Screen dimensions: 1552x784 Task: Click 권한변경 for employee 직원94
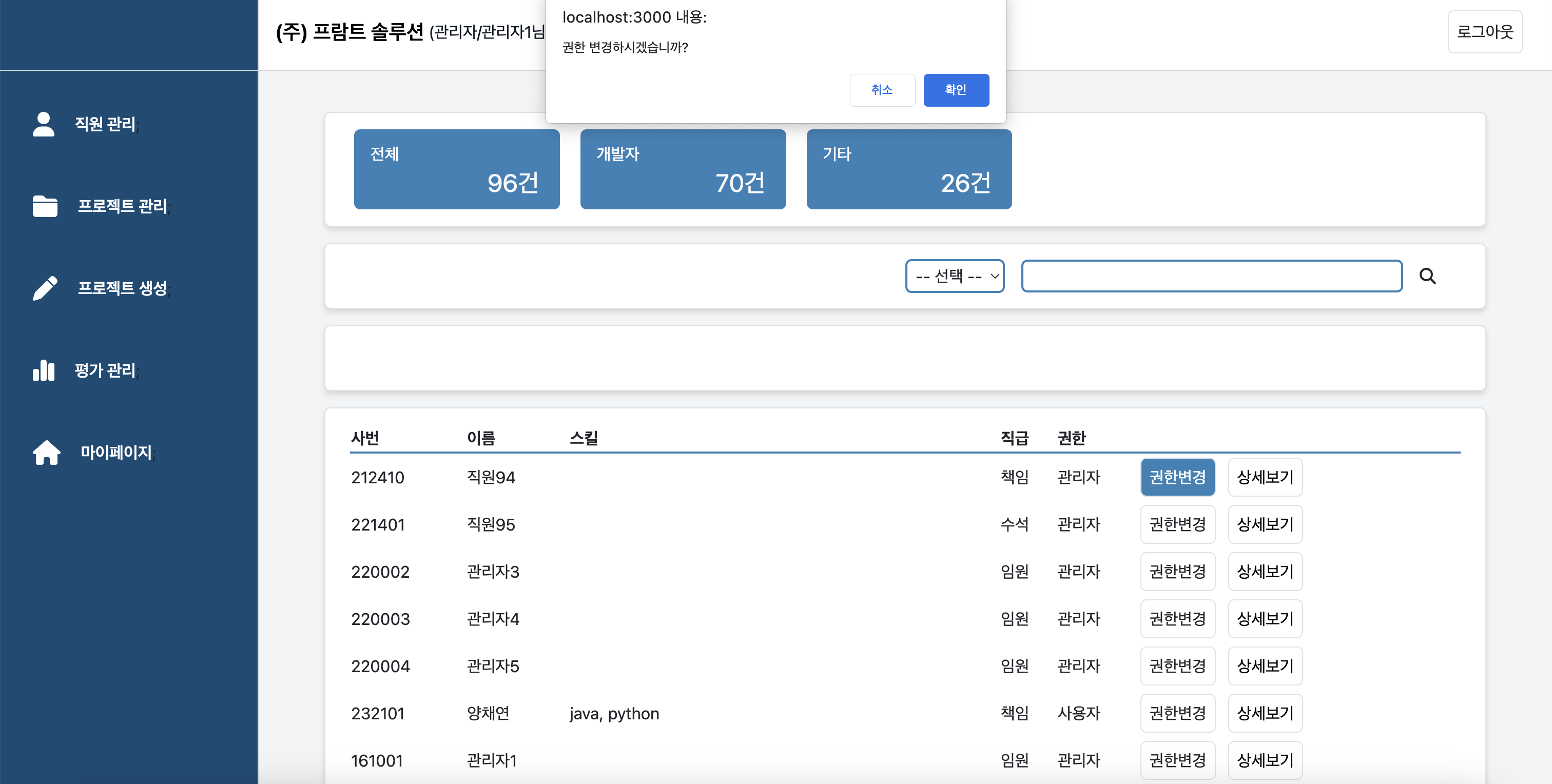[1177, 477]
